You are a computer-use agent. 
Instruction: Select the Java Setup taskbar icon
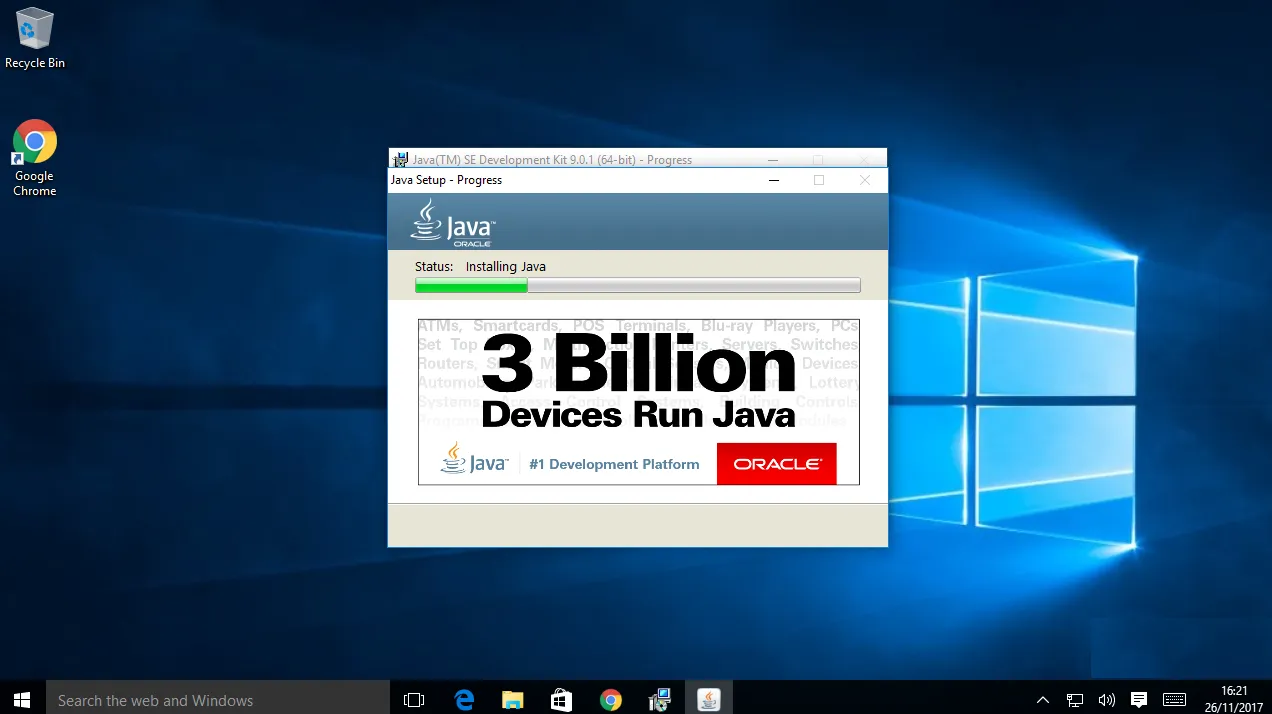(709, 700)
